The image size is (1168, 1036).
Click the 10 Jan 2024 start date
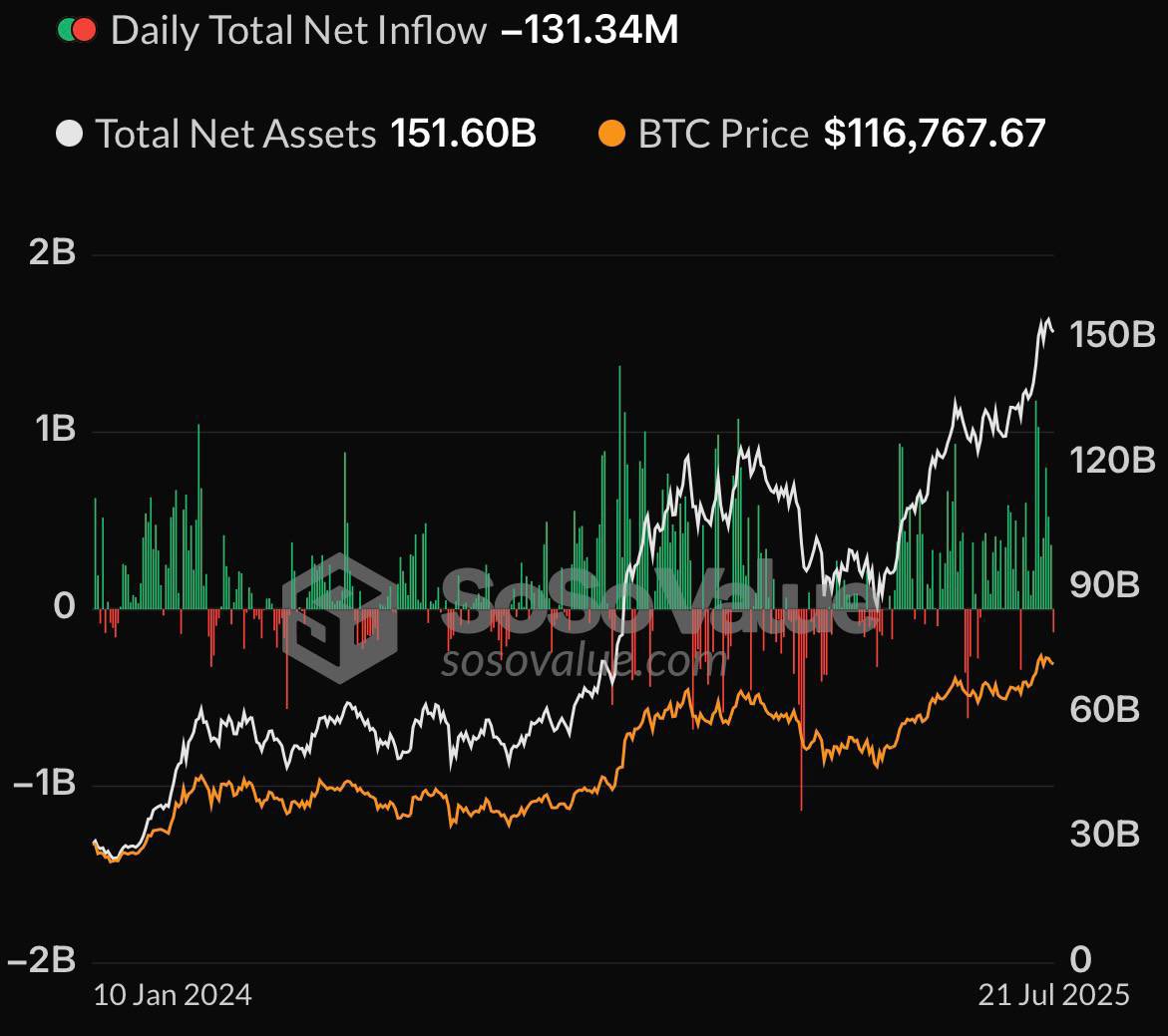173,996
